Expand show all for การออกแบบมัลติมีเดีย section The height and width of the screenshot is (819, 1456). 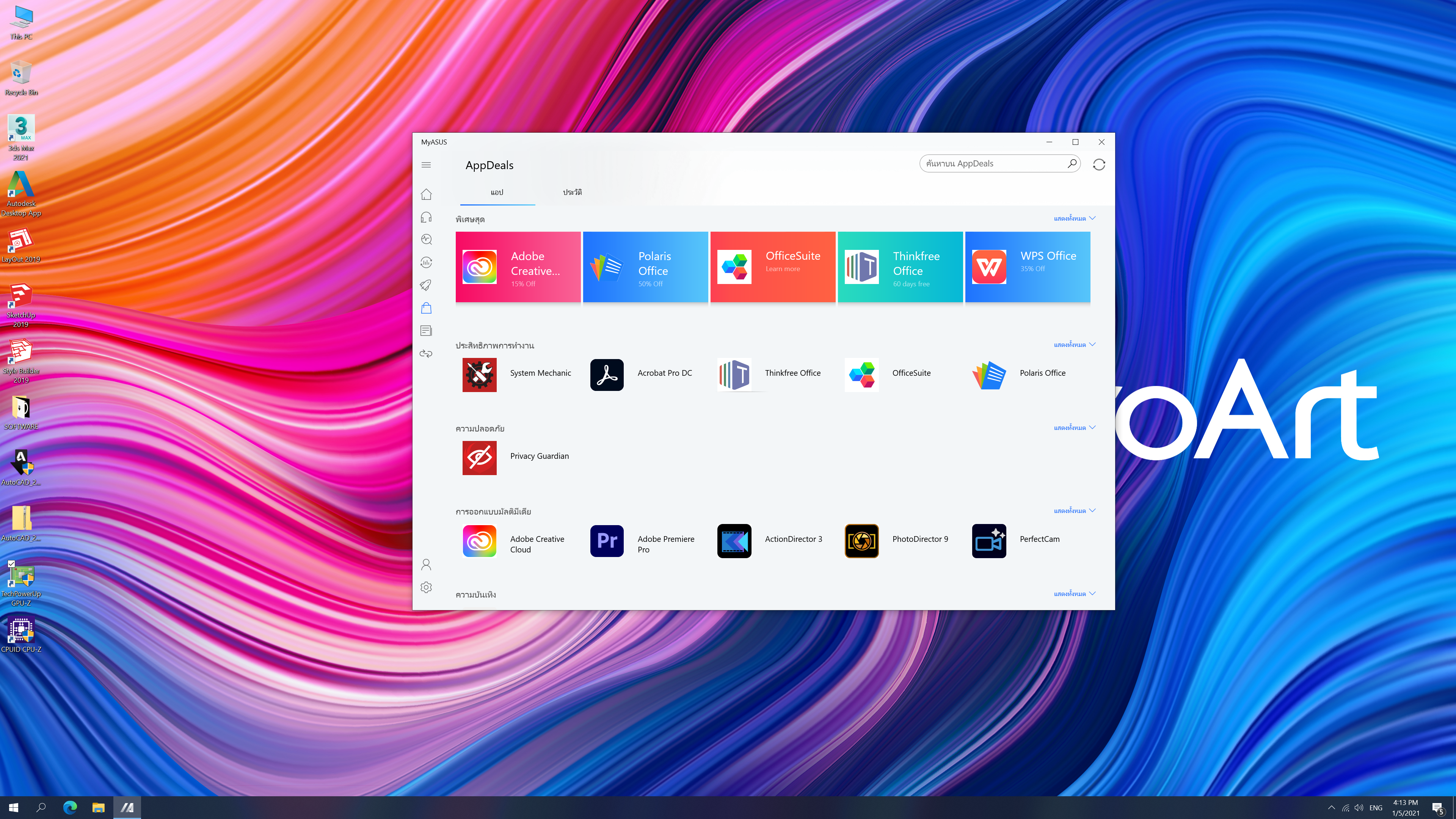[1075, 511]
